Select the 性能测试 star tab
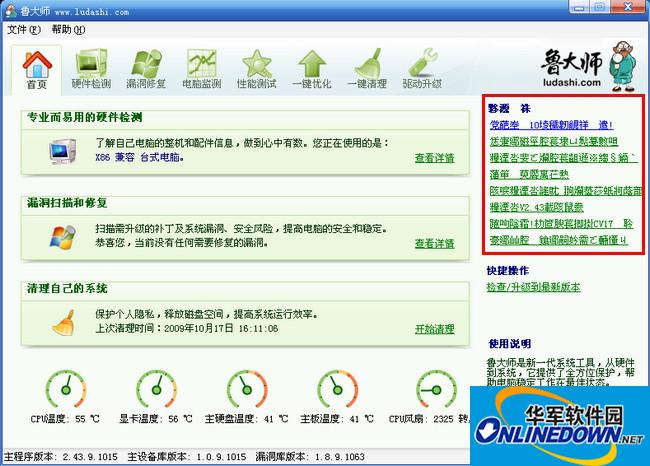This screenshot has width=650, height=466. [257, 69]
